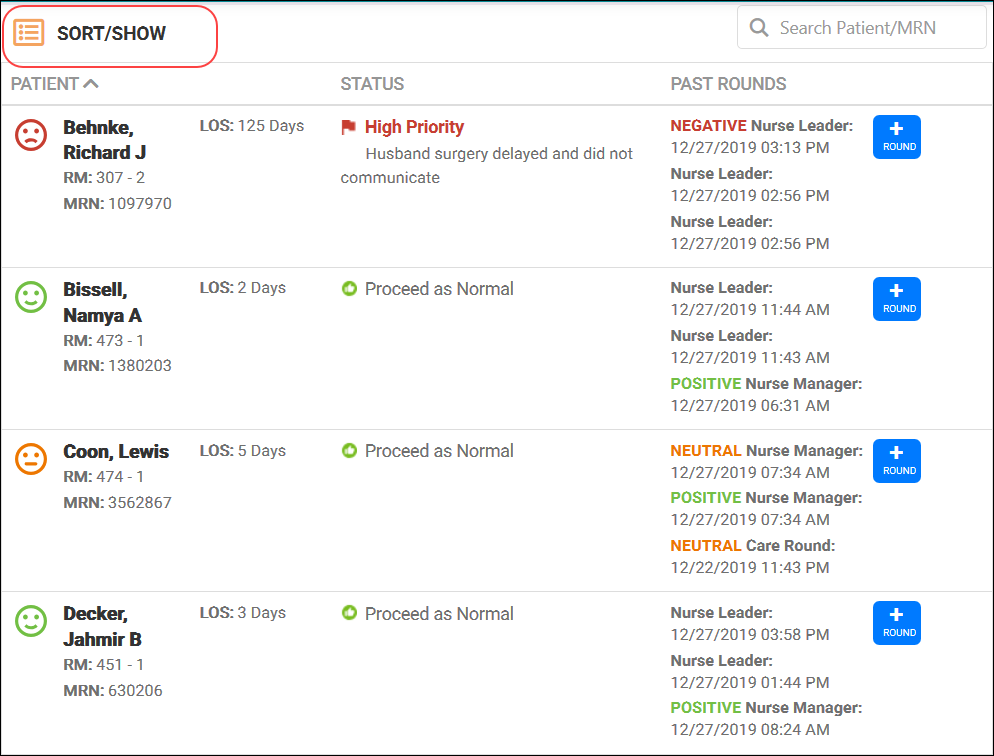Click orange neutral face for Coon, Lewis
The width and height of the screenshot is (994, 756).
coord(31,459)
